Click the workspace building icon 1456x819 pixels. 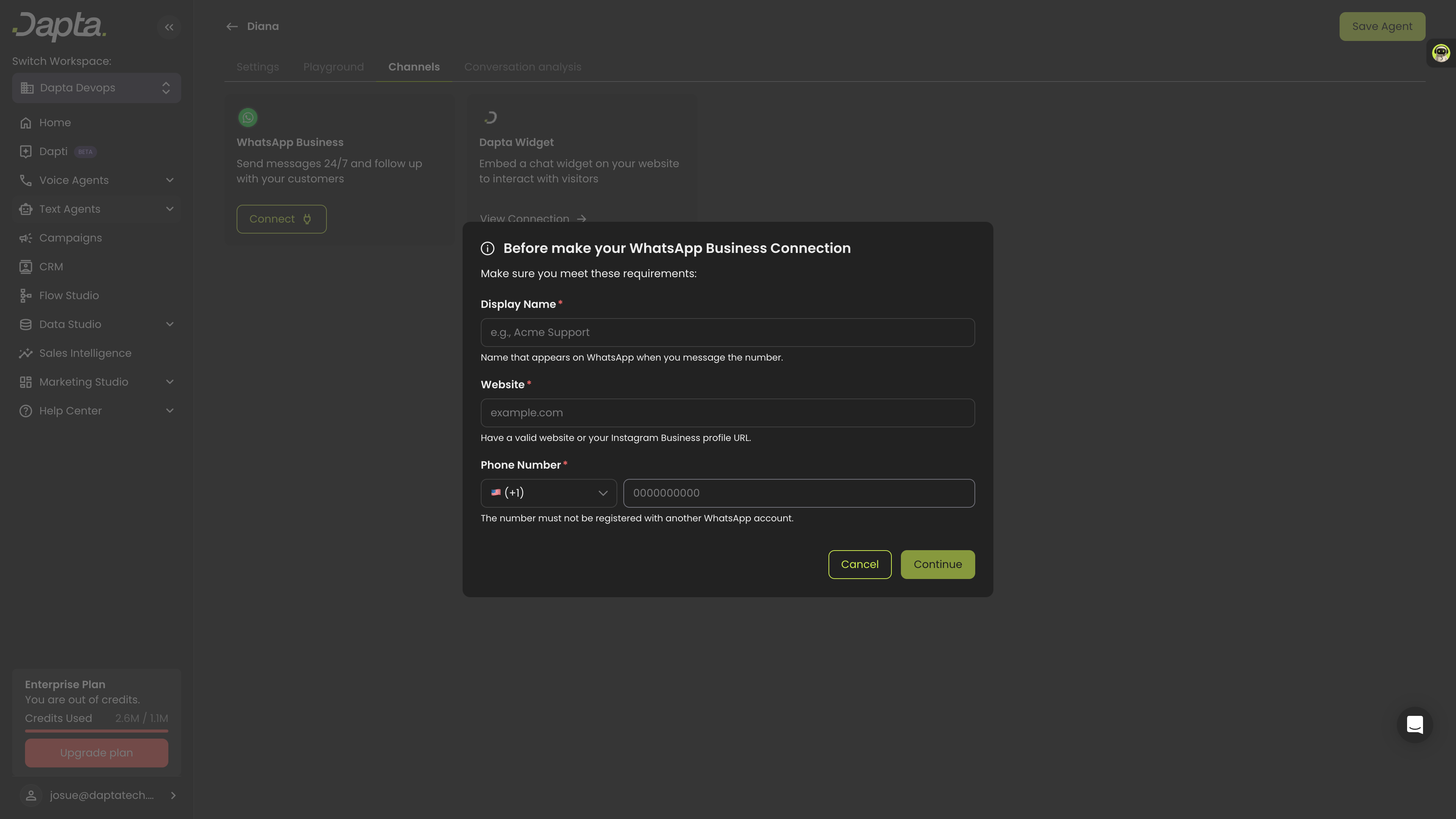click(x=27, y=88)
